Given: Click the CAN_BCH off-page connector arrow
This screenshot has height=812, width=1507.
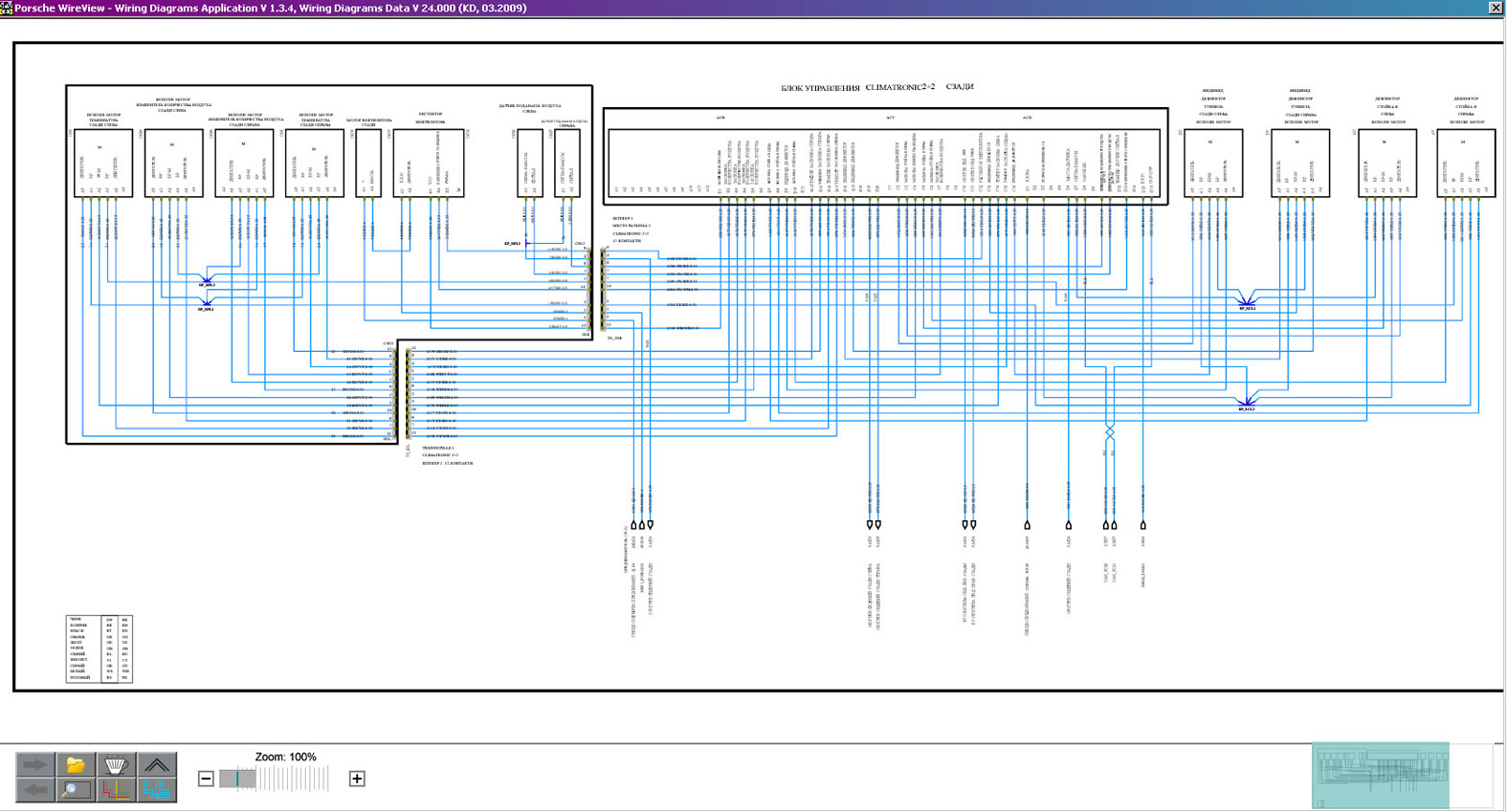Looking at the screenshot, I should tap(1106, 525).
